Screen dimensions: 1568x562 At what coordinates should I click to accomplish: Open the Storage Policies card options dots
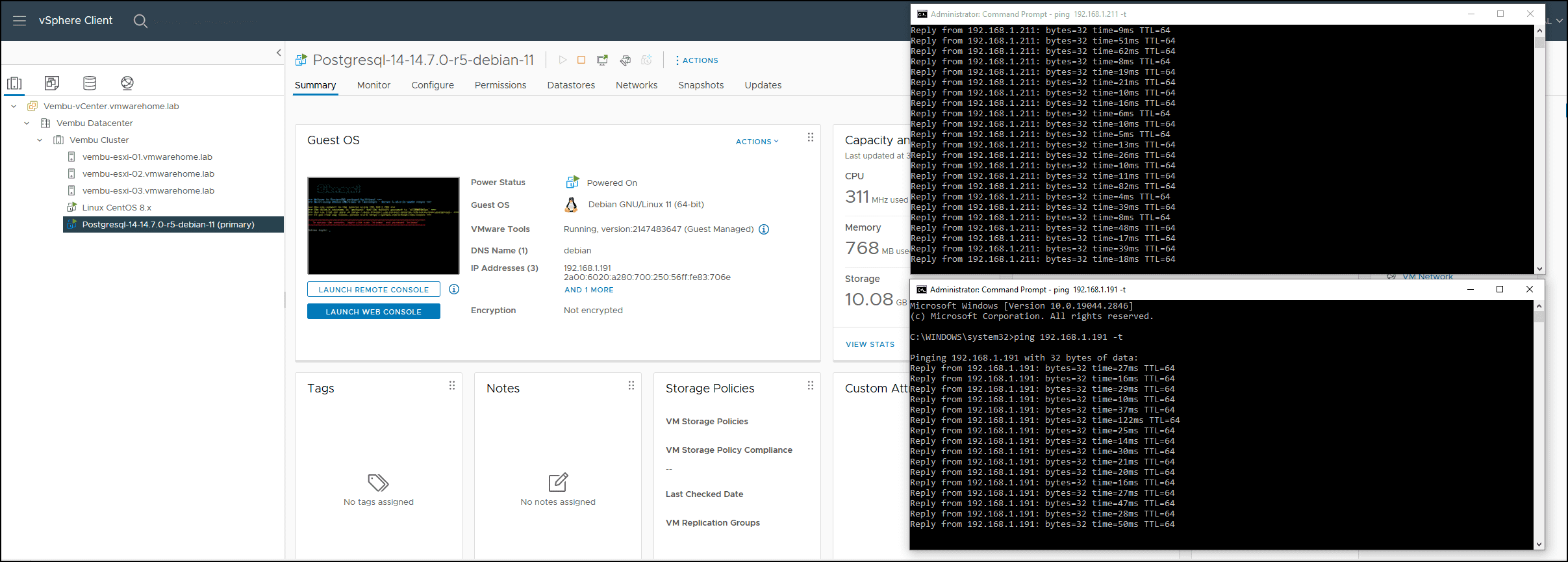811,385
